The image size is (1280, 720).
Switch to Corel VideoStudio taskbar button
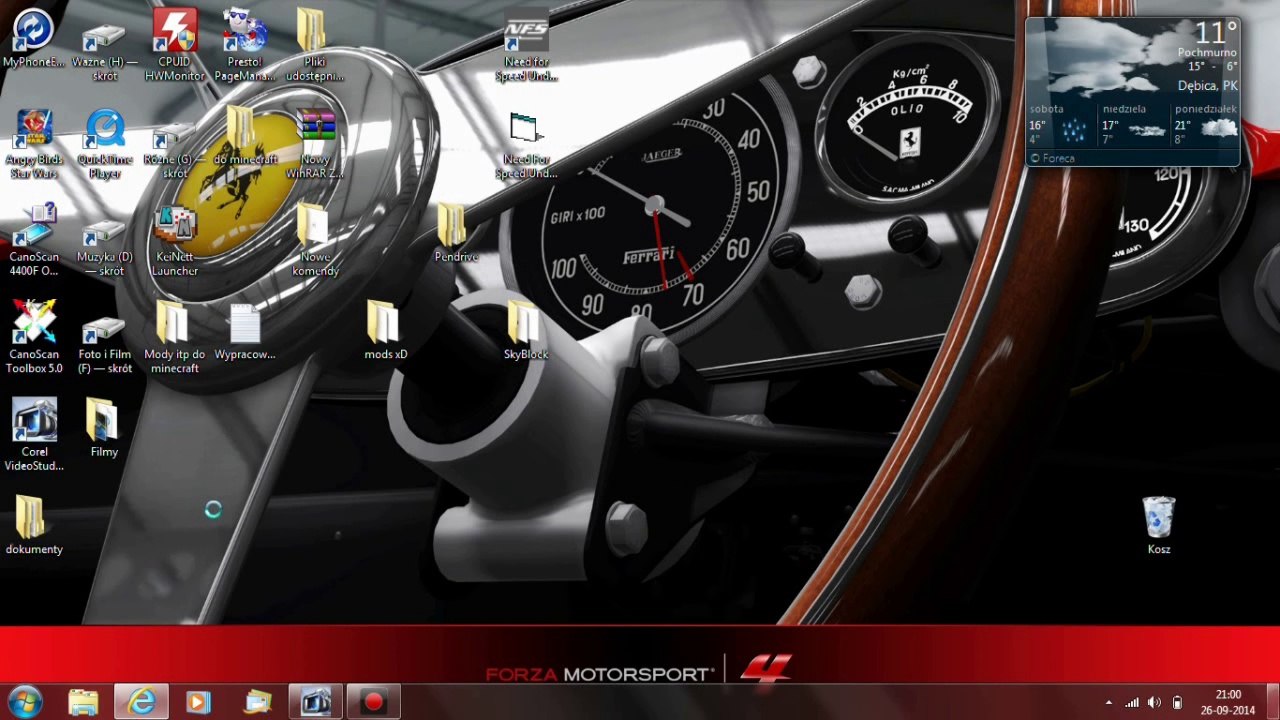pos(316,702)
